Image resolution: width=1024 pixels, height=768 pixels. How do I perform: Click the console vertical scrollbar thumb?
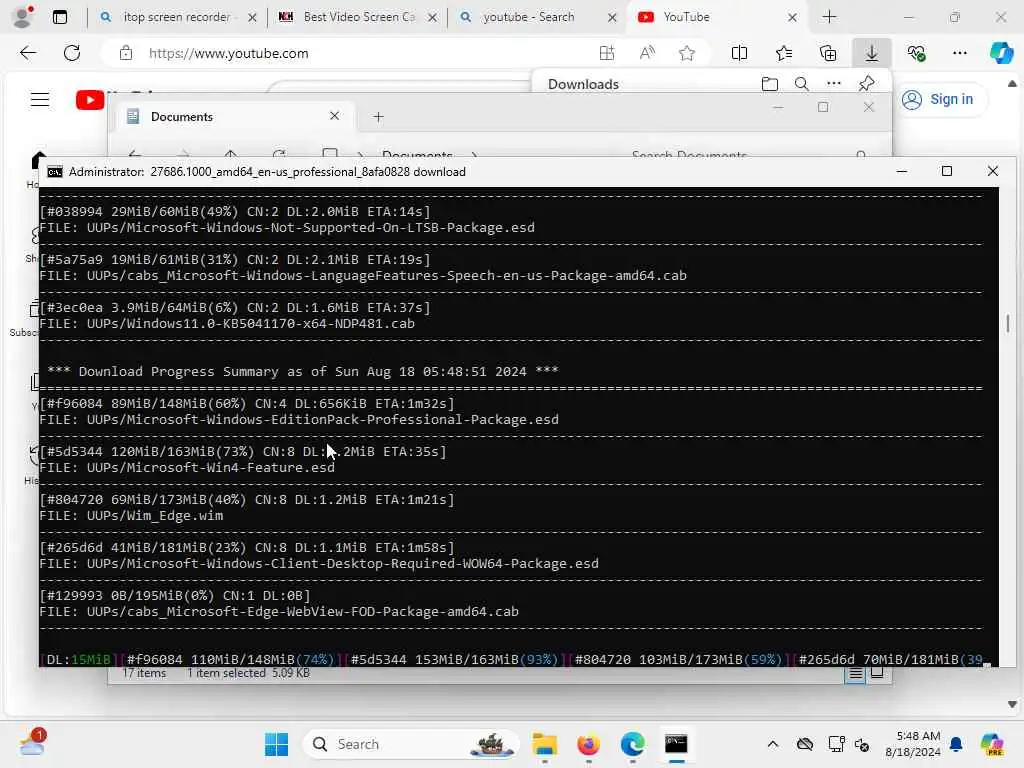click(1008, 323)
